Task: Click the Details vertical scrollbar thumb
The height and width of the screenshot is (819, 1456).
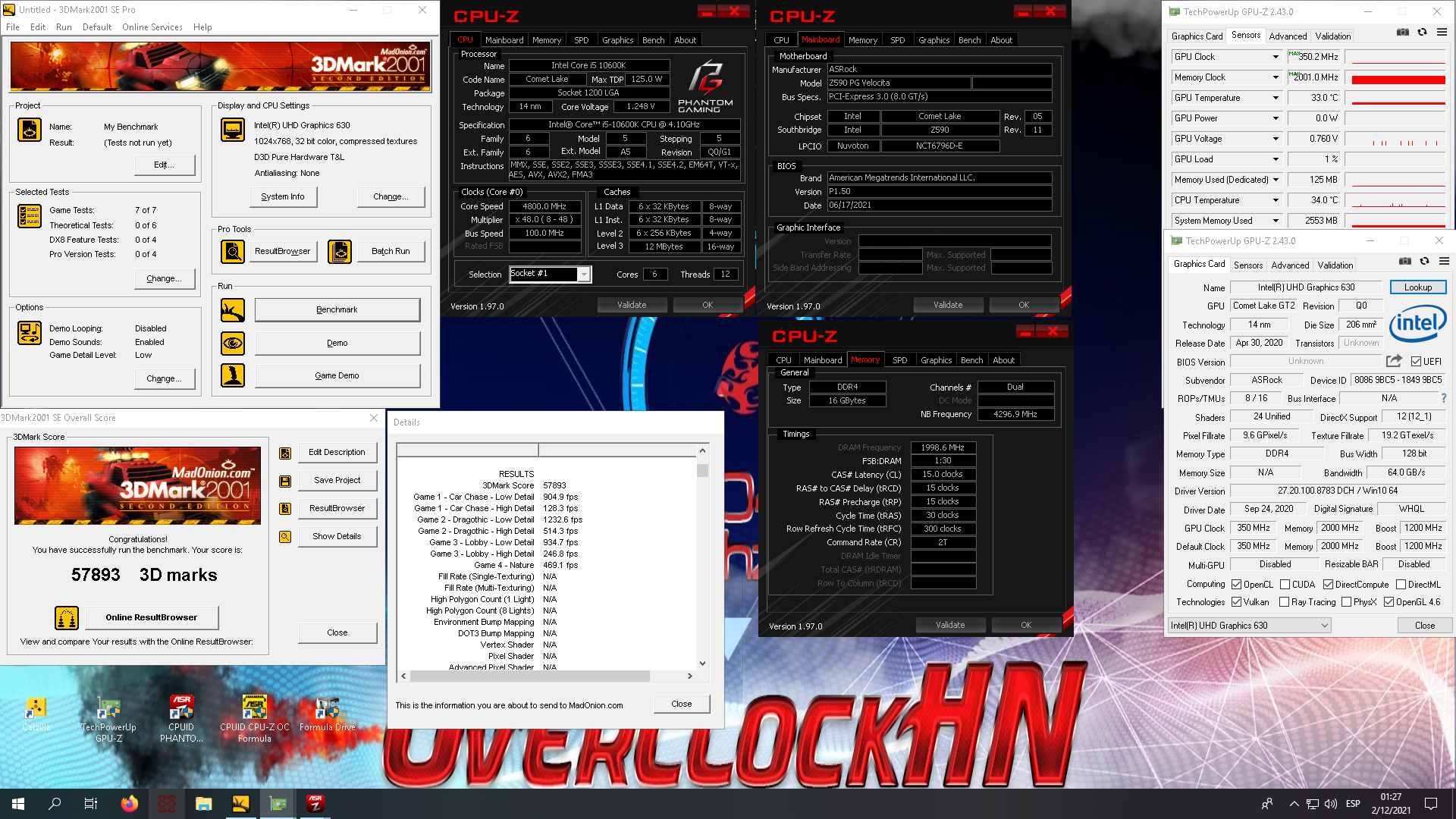Action: point(702,471)
